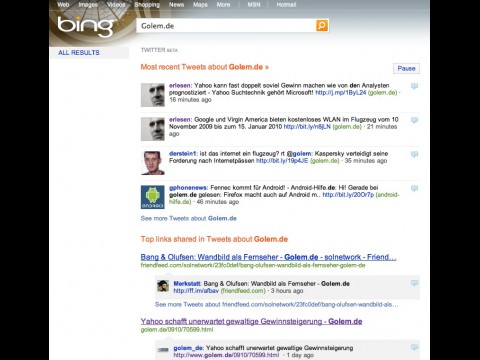Click 'See more Tweets about friendfeed.com/solnetwork' link
The width and height of the screenshot is (480, 360).
(276, 304)
